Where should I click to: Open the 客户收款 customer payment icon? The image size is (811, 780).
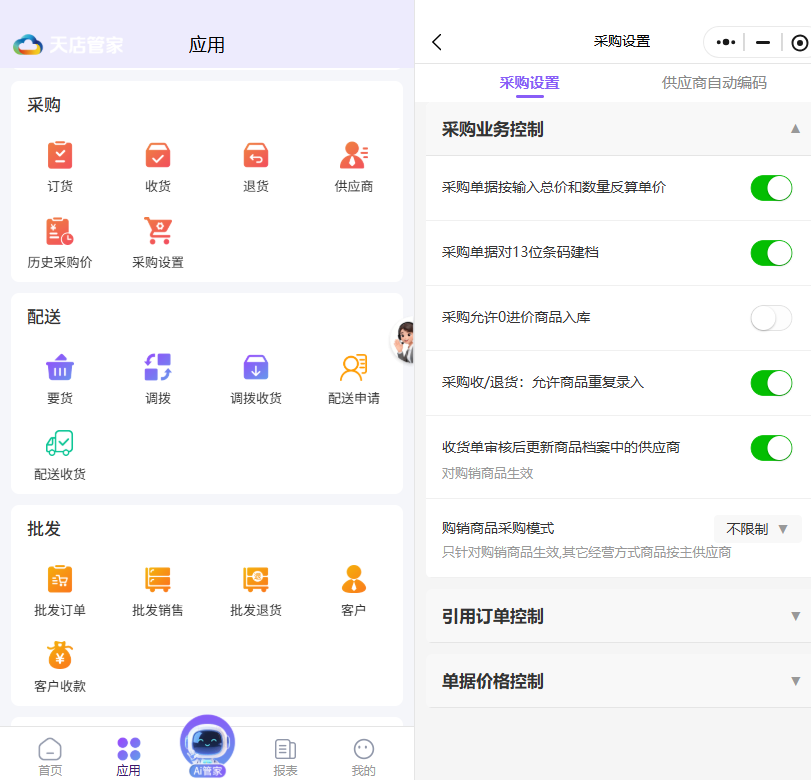pos(60,657)
